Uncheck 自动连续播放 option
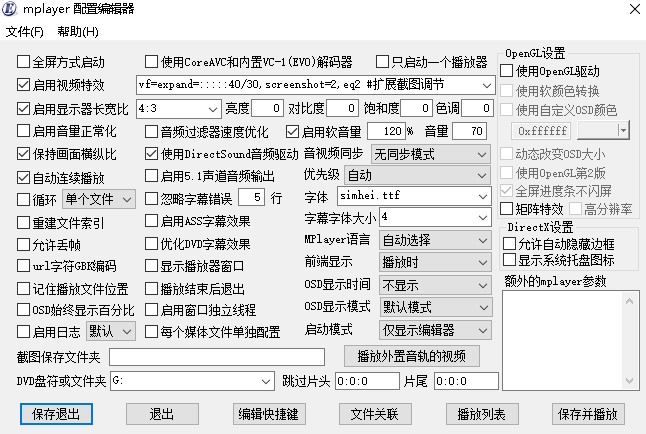The height and width of the screenshot is (434, 646). tap(23, 178)
